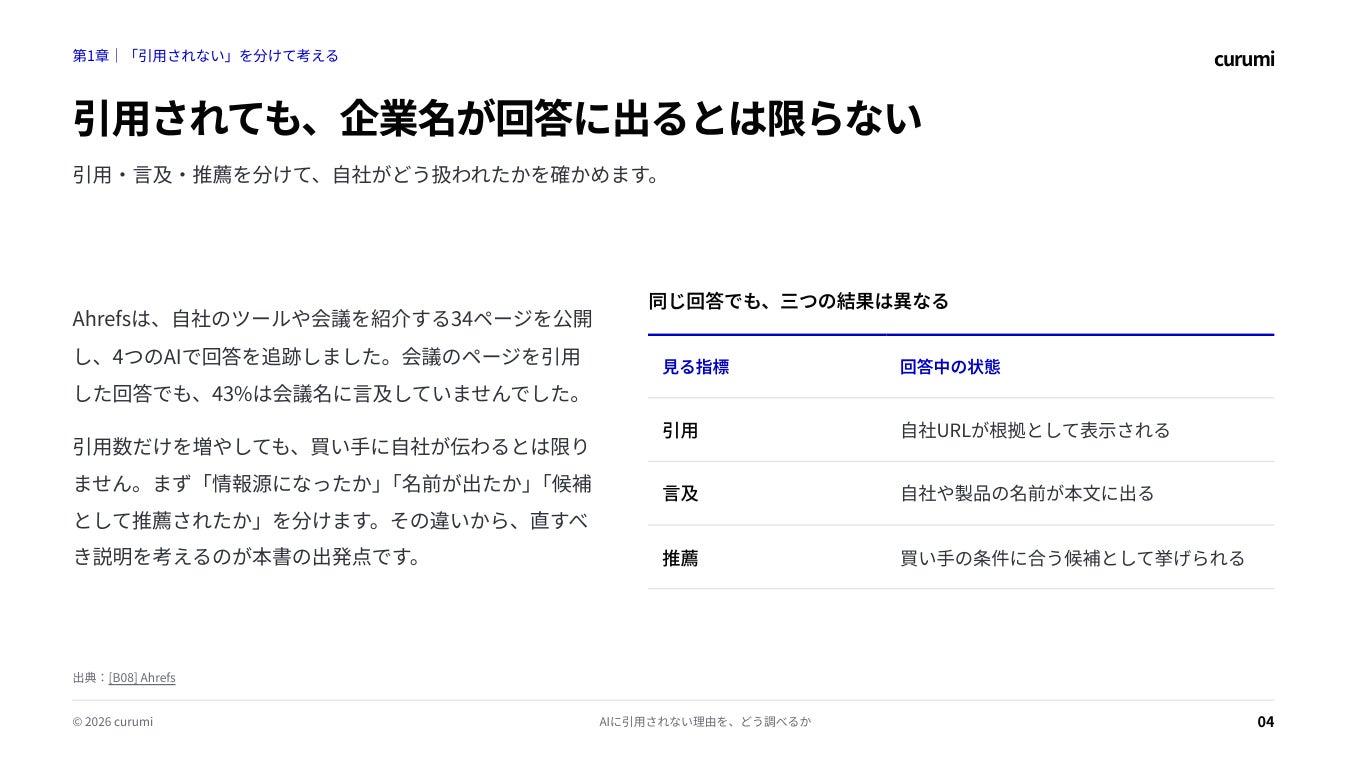This screenshot has height=757, width=1348.
Task: Click the paragraph beginning with 引用数だけを増やしても
Action: click(x=332, y=502)
